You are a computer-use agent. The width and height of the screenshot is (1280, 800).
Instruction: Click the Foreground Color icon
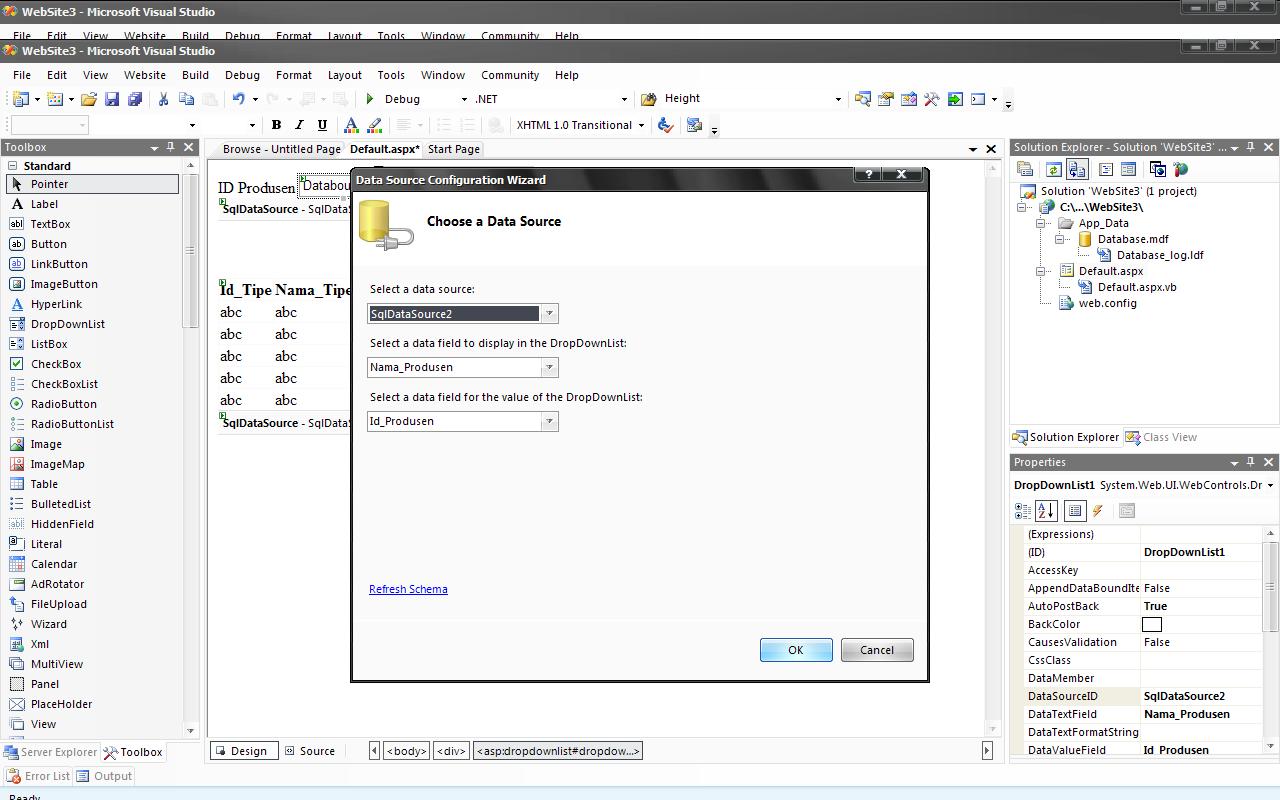[351, 125]
